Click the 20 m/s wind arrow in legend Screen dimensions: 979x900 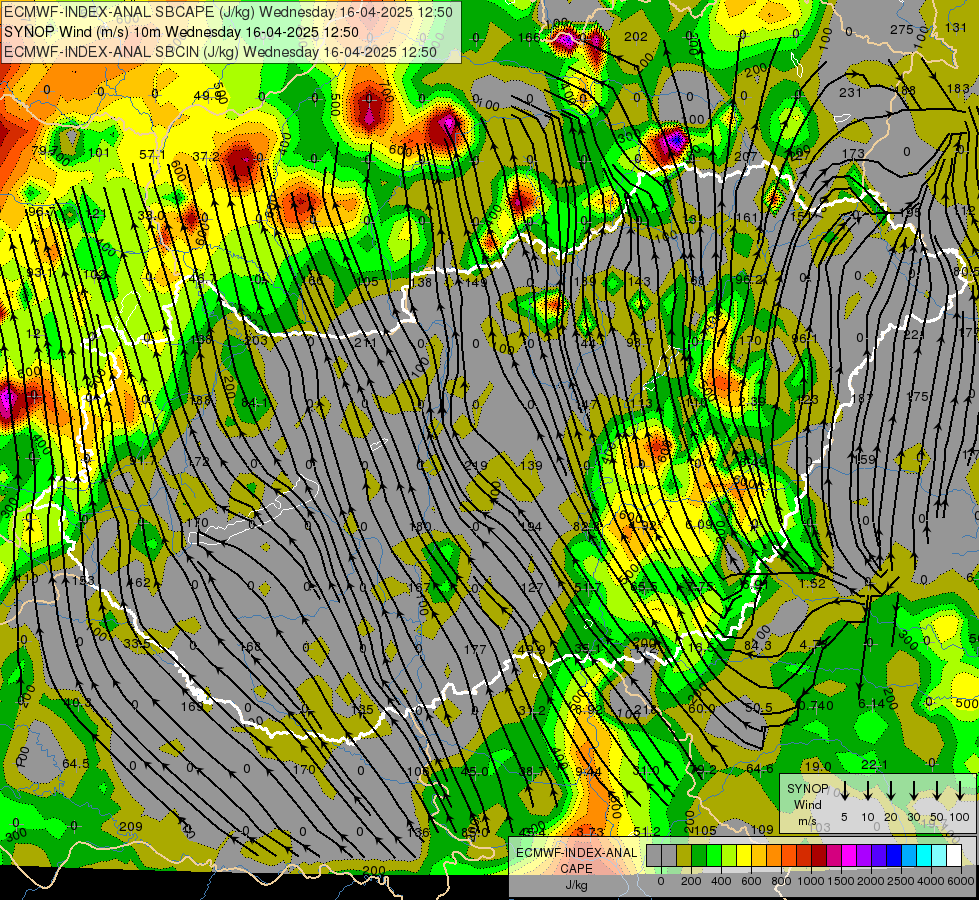(890, 791)
